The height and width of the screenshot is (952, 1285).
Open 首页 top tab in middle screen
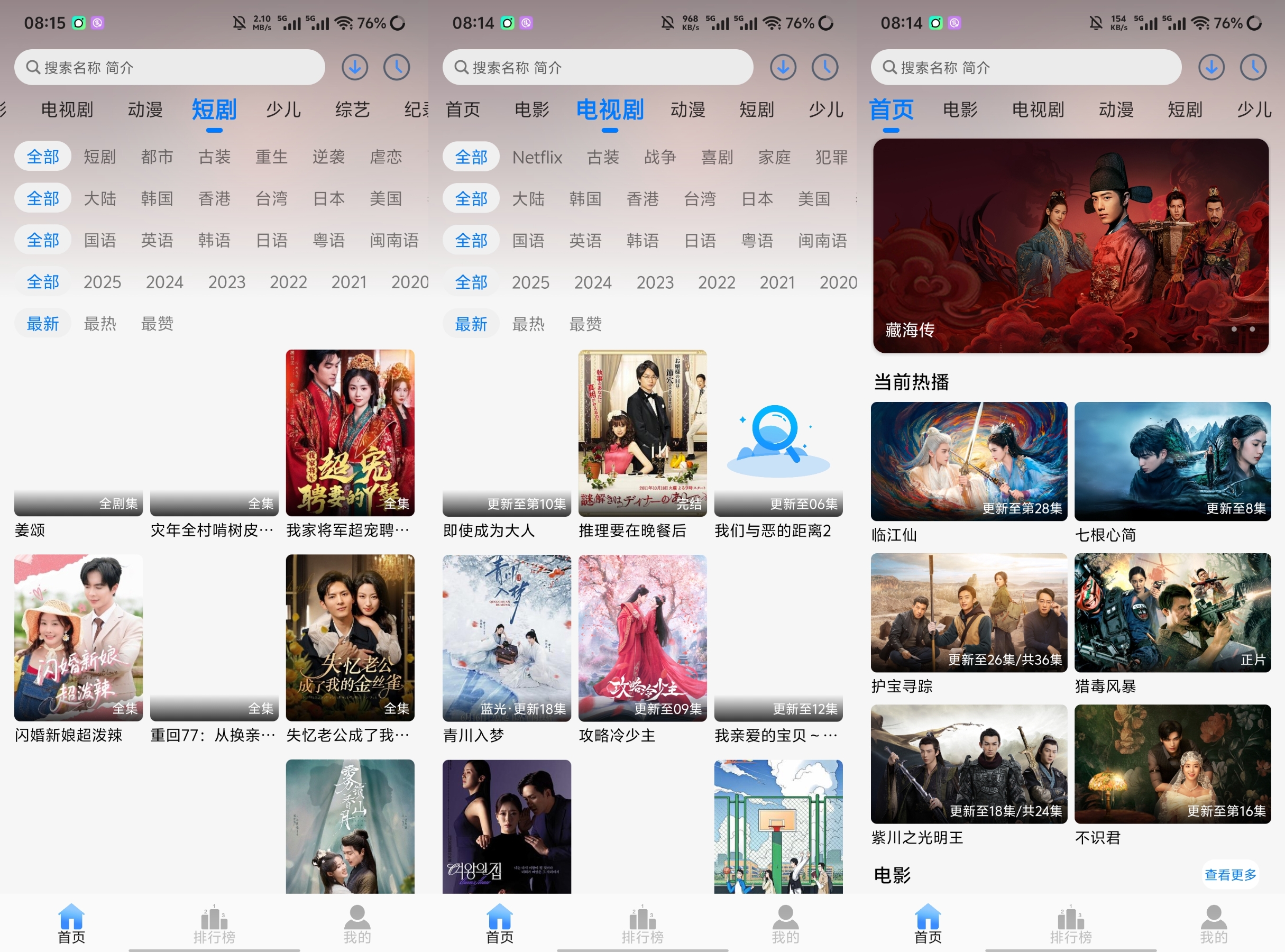point(463,109)
